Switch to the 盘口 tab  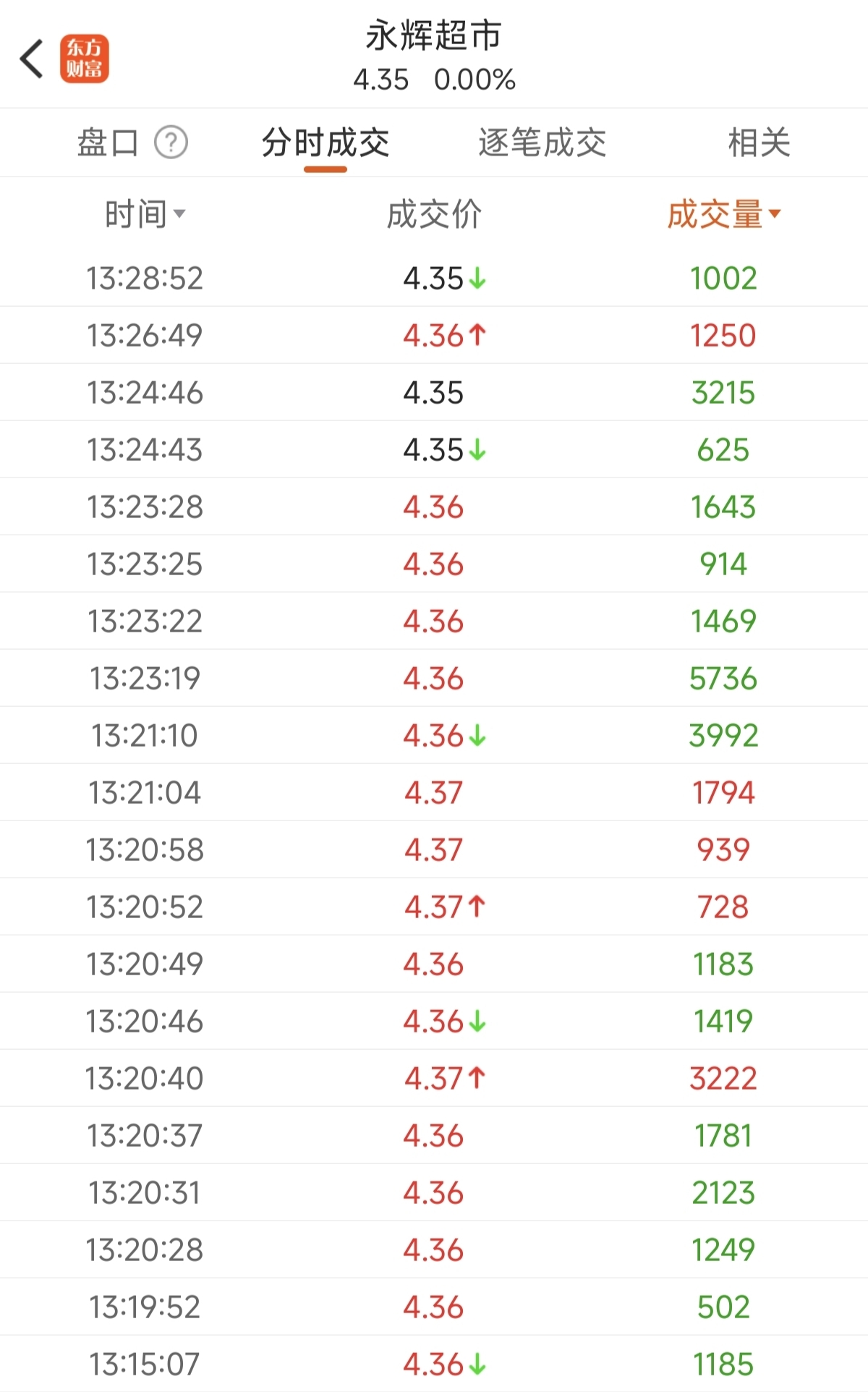[108, 143]
